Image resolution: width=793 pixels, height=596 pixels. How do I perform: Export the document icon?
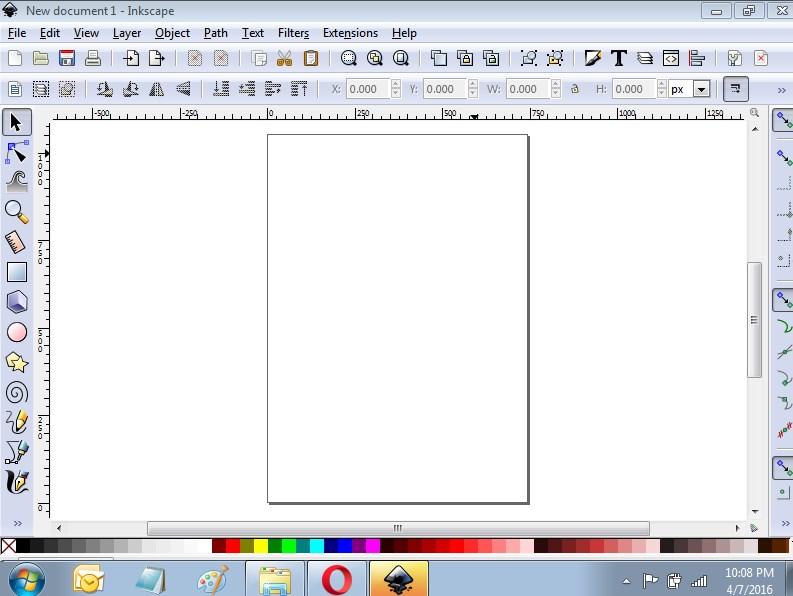click(x=157, y=58)
